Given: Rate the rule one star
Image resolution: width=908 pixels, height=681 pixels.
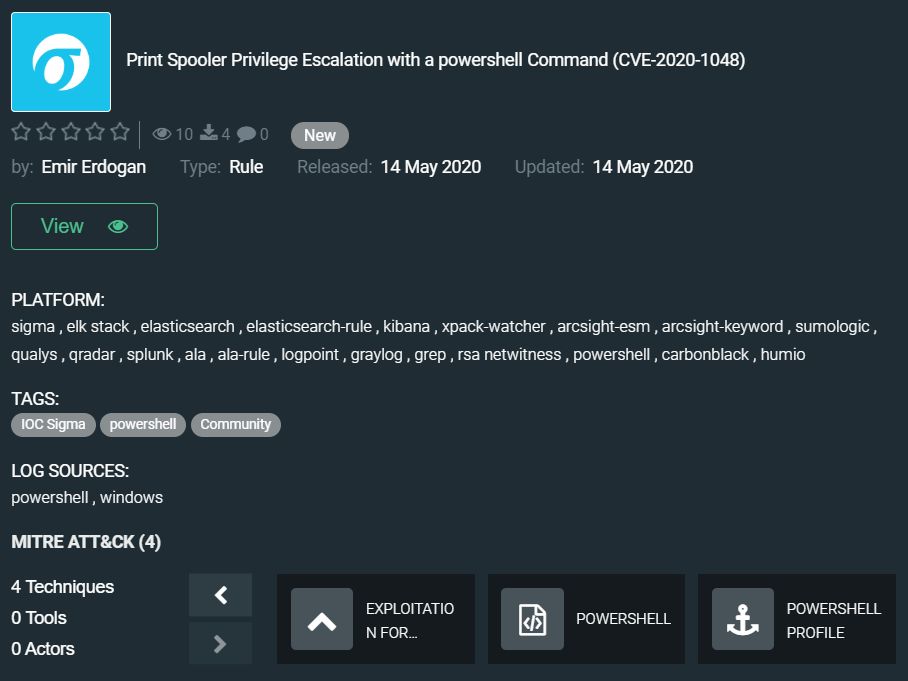Looking at the screenshot, I should (x=20, y=132).
